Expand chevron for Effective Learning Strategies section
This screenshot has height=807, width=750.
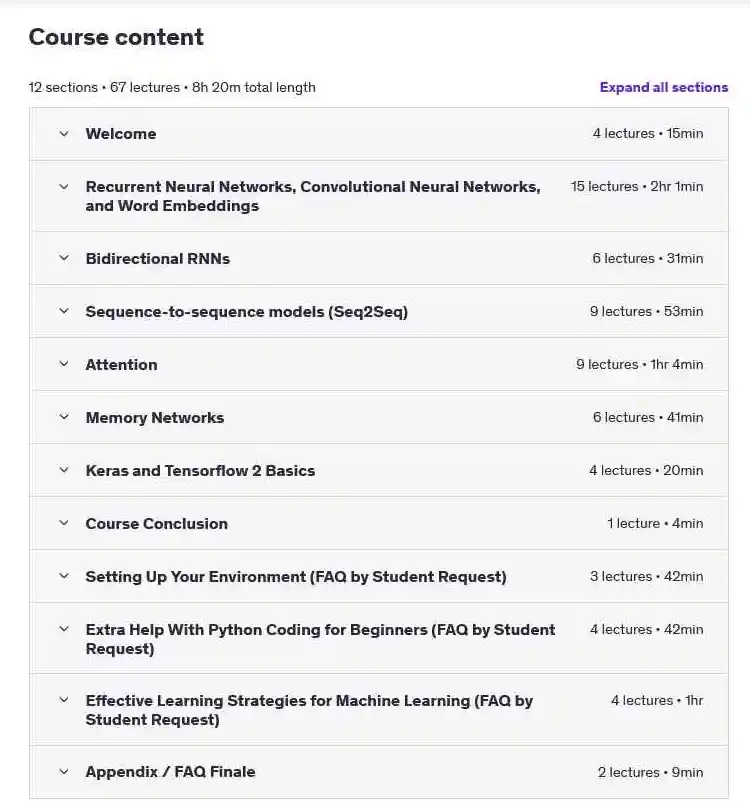click(x=64, y=700)
